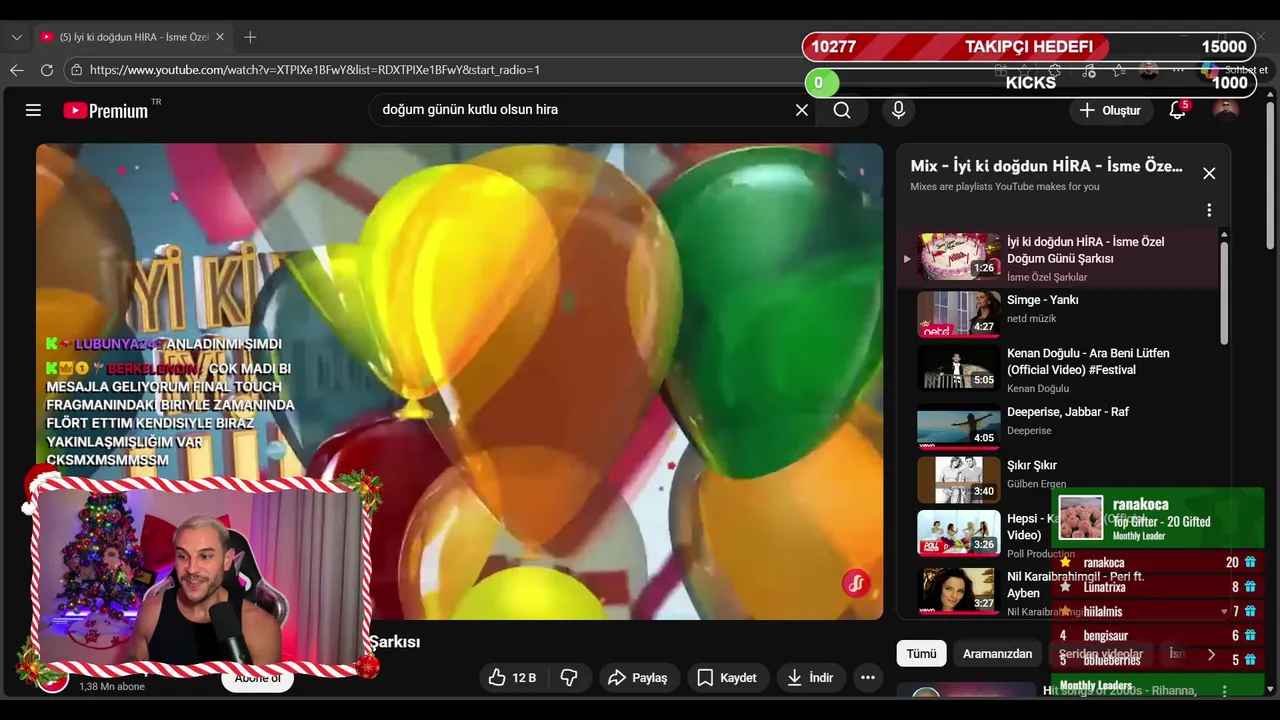This screenshot has height=720, width=1280.
Task: Click 1,38 Mn abone subscriber count
Action: (x=110, y=687)
